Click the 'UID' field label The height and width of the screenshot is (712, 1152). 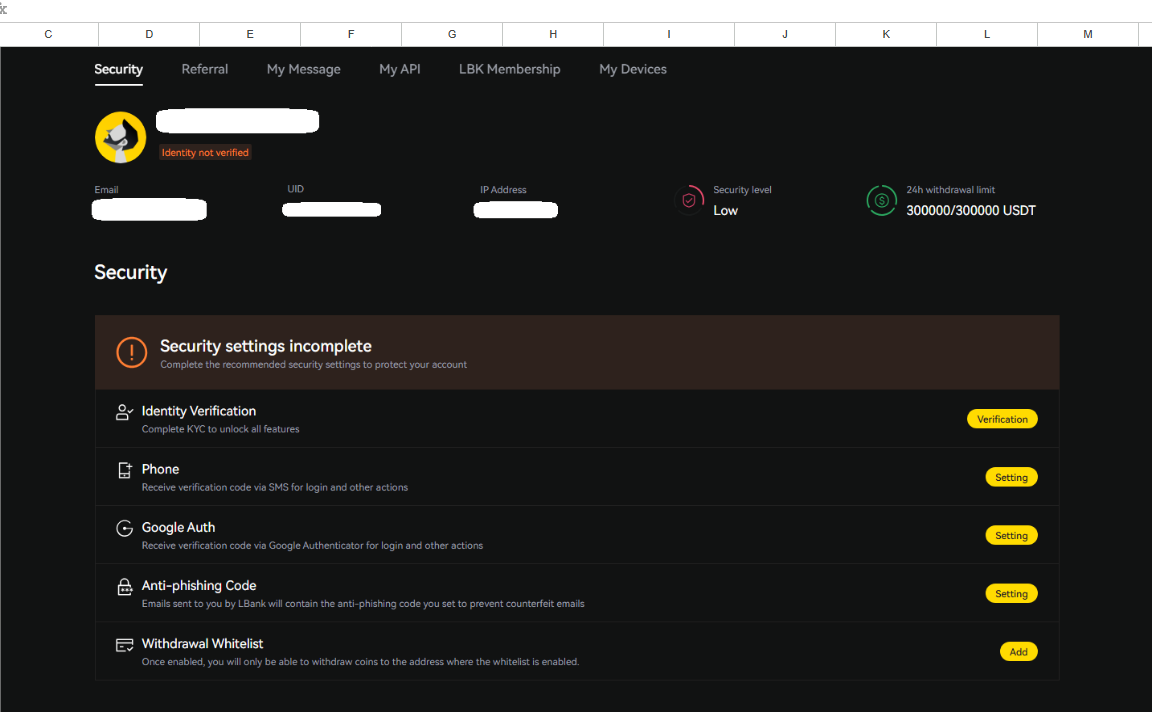(x=295, y=189)
